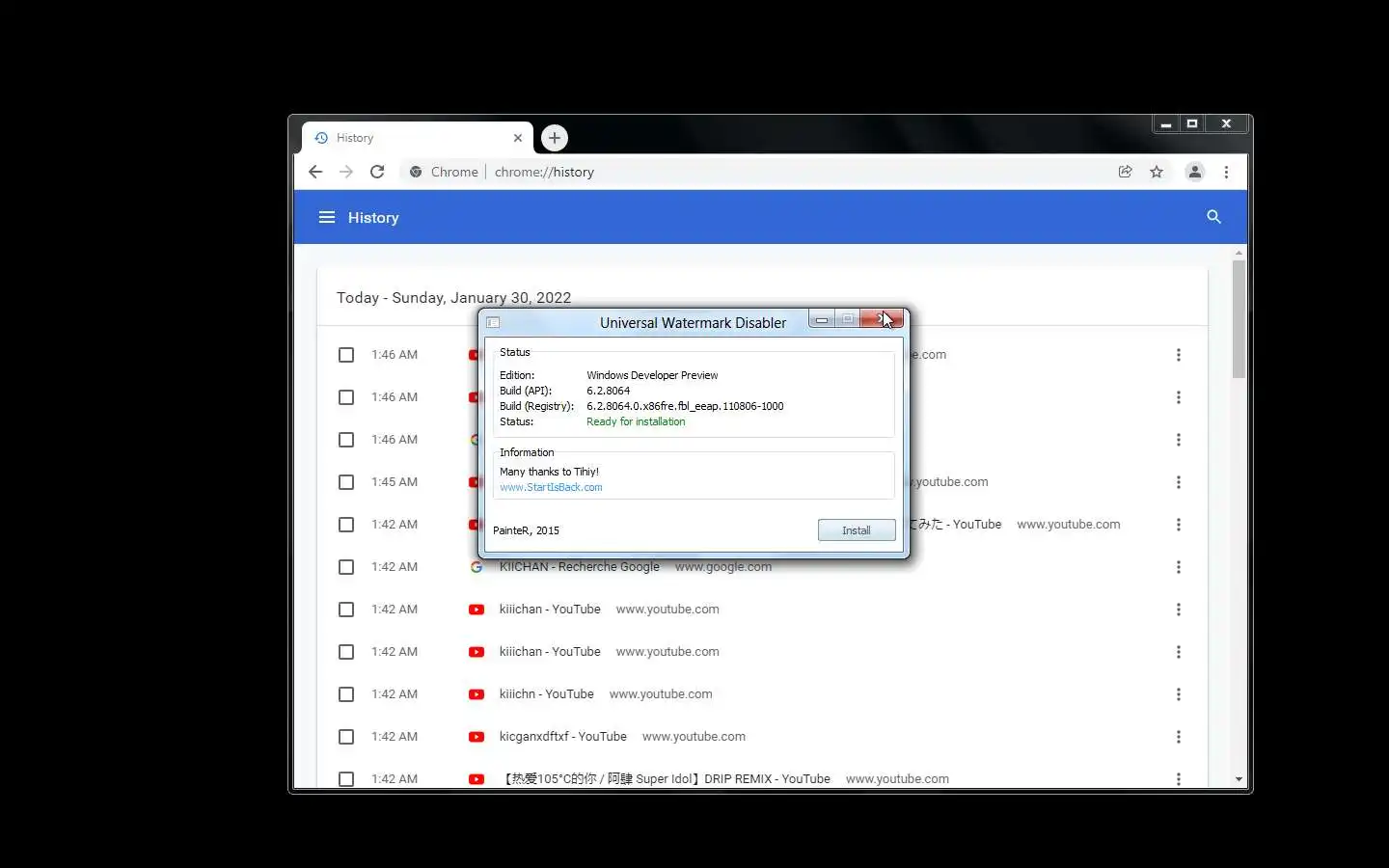1389x868 pixels.
Task: Open the Chrome profile icon
Action: click(1195, 172)
